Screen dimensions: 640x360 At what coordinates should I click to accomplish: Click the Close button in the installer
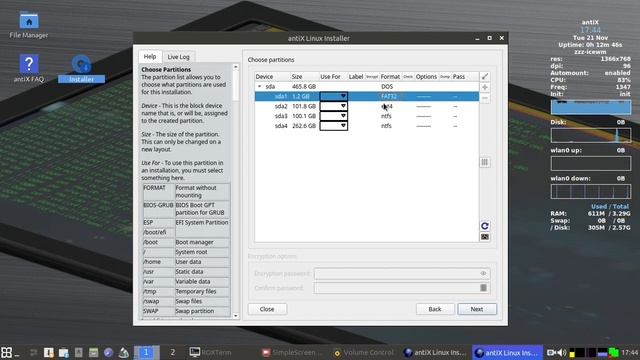tap(267, 309)
